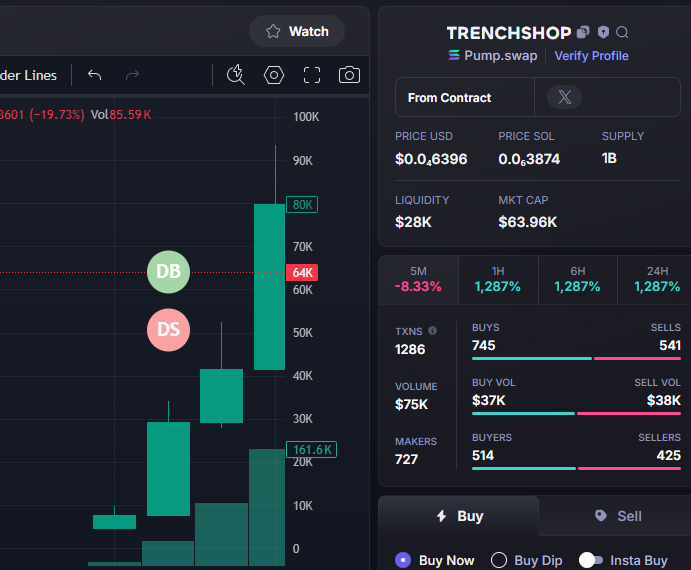Viewport: 691px width, 570px height.
Task: Click the (−19.73%) change in chart legend
Action: coord(56,115)
